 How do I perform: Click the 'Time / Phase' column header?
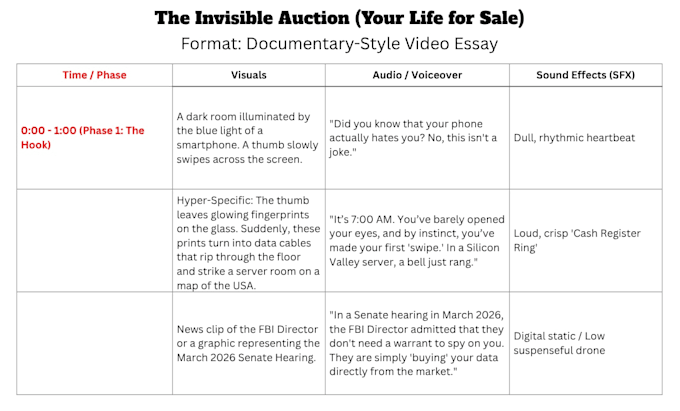coord(95,75)
